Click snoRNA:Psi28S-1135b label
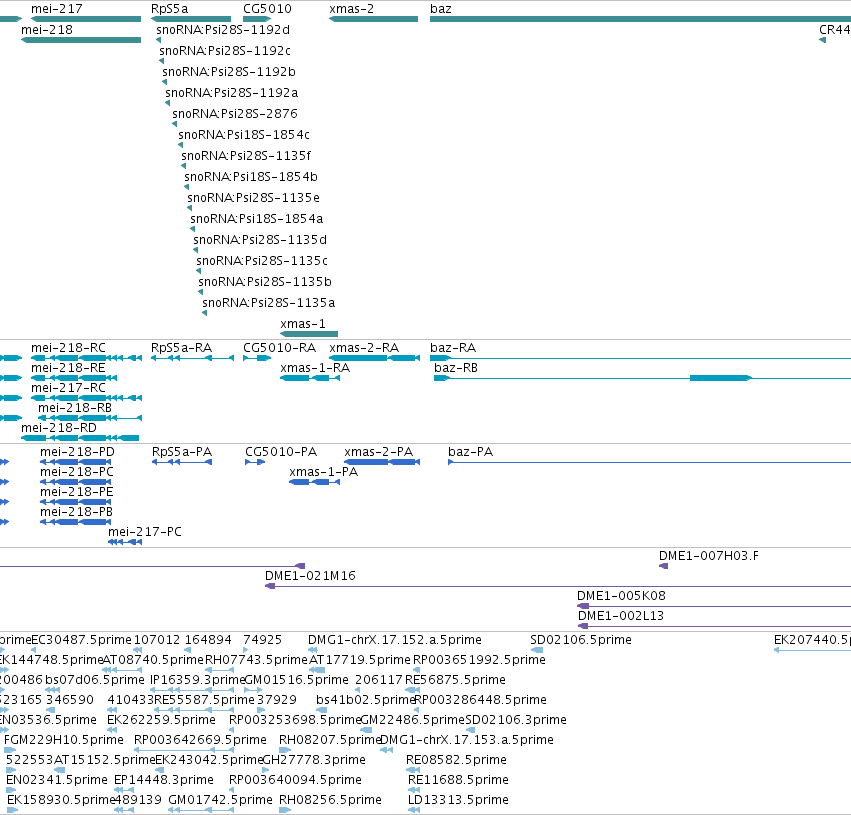Viewport: 851px width, 815px height. tap(265, 282)
